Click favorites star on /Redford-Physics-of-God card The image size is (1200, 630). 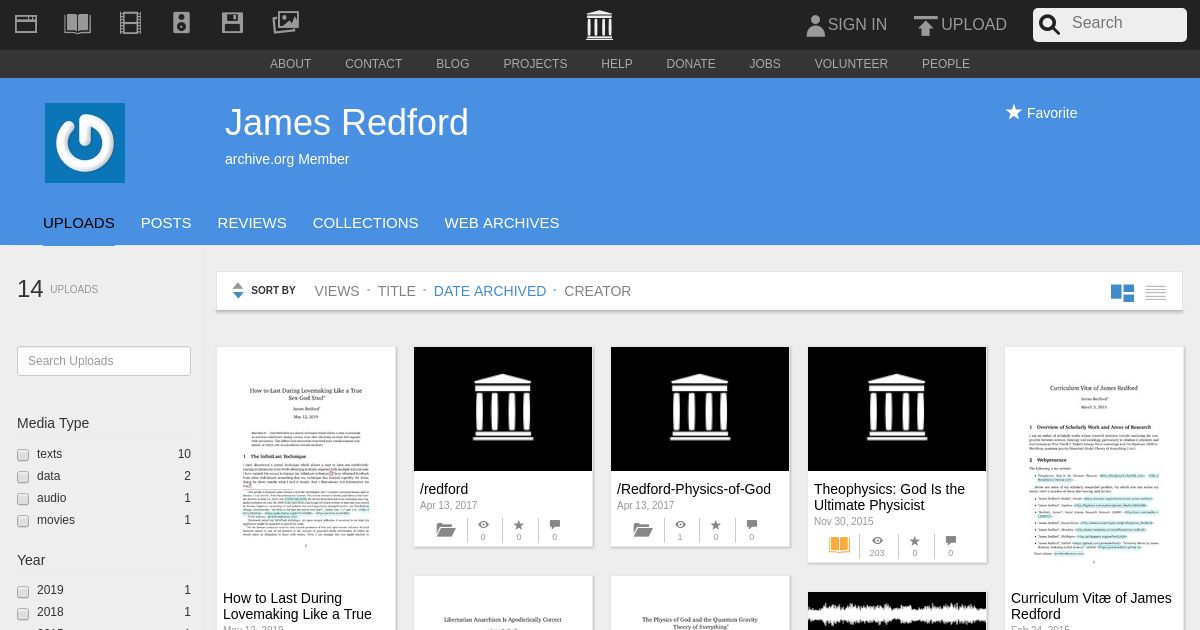click(x=715, y=525)
